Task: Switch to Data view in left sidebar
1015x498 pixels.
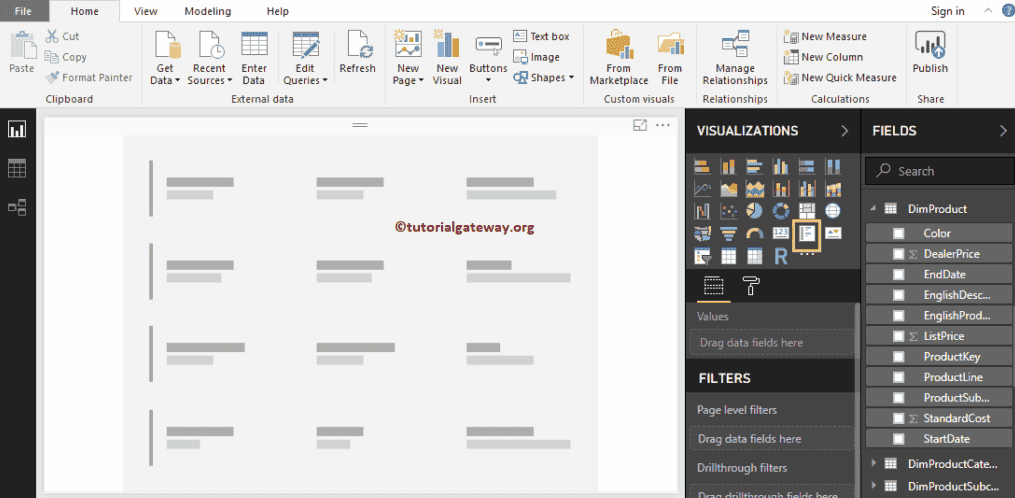Action: (17, 168)
